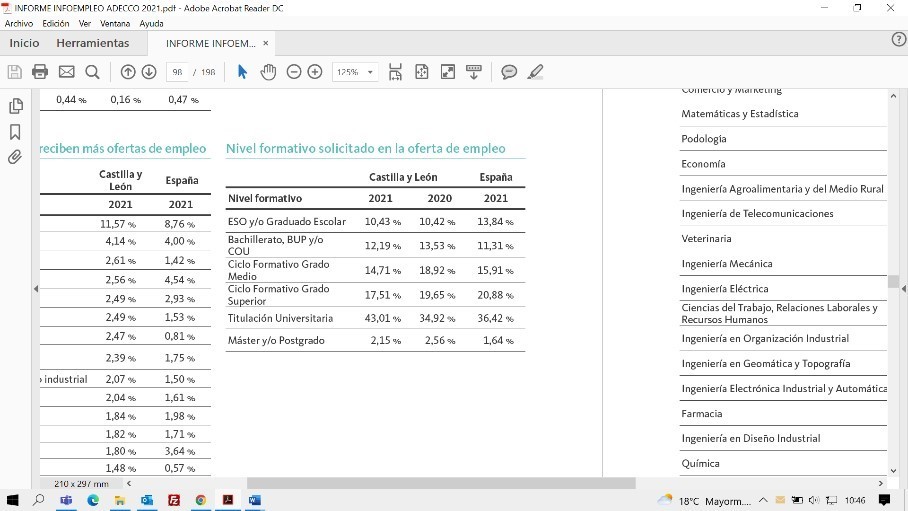Click 'Titulación Universitaria' table row label
This screenshot has height=511, width=908.
[280, 318]
